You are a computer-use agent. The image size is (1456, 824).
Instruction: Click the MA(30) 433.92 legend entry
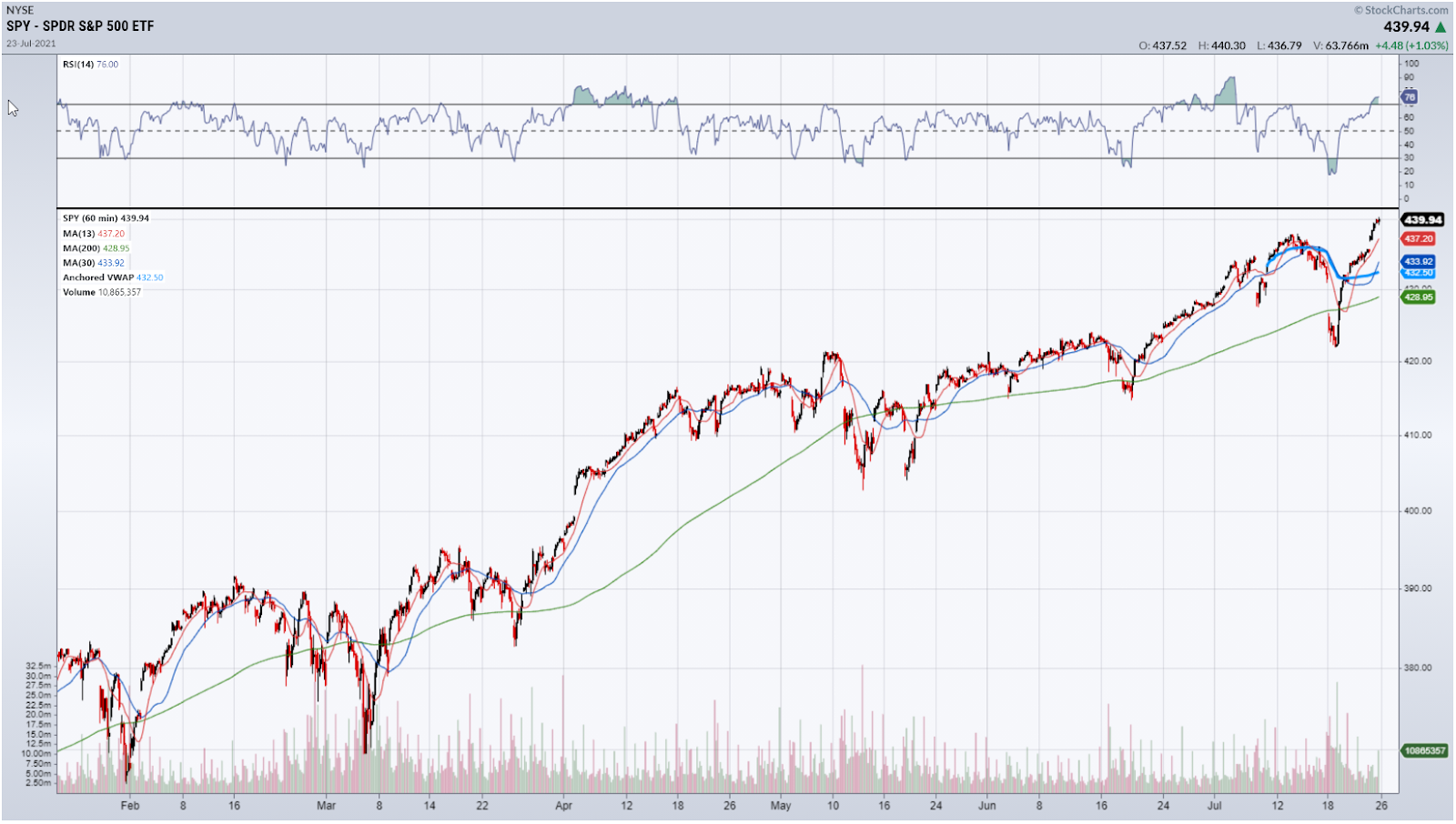pyautogui.click(x=94, y=263)
